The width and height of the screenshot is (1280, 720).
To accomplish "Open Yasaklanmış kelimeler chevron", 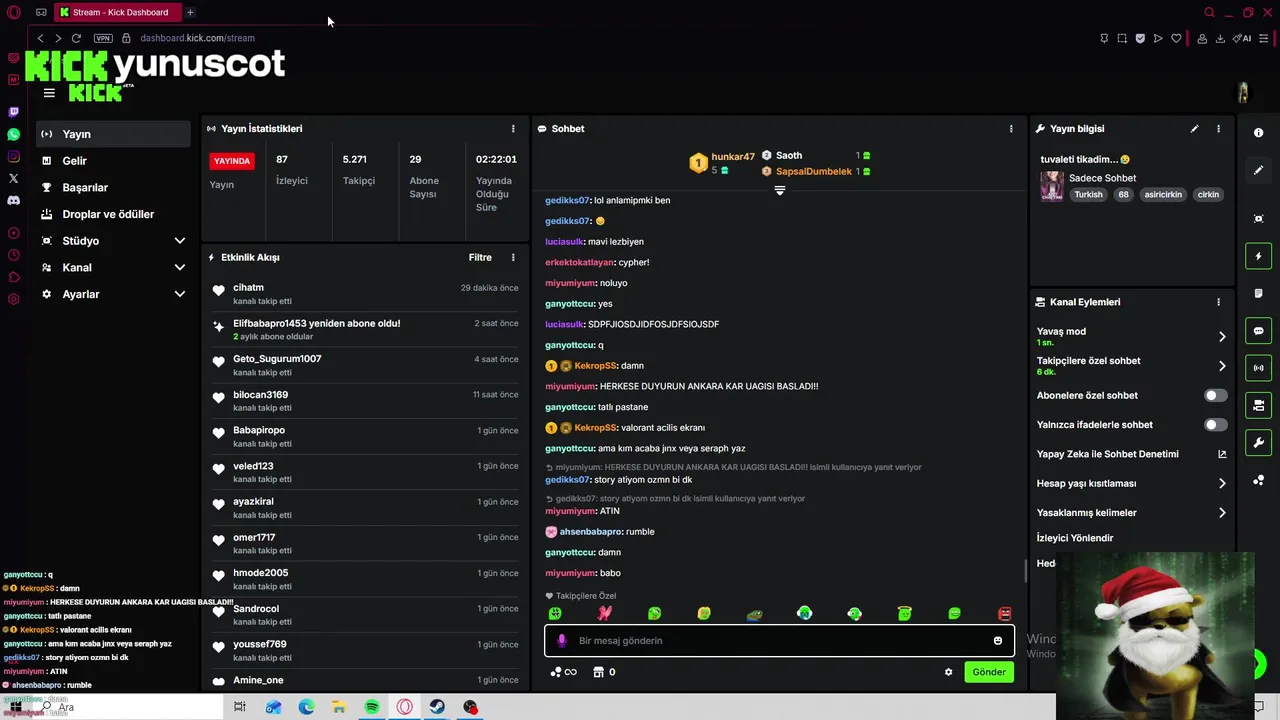I will tap(1222, 513).
